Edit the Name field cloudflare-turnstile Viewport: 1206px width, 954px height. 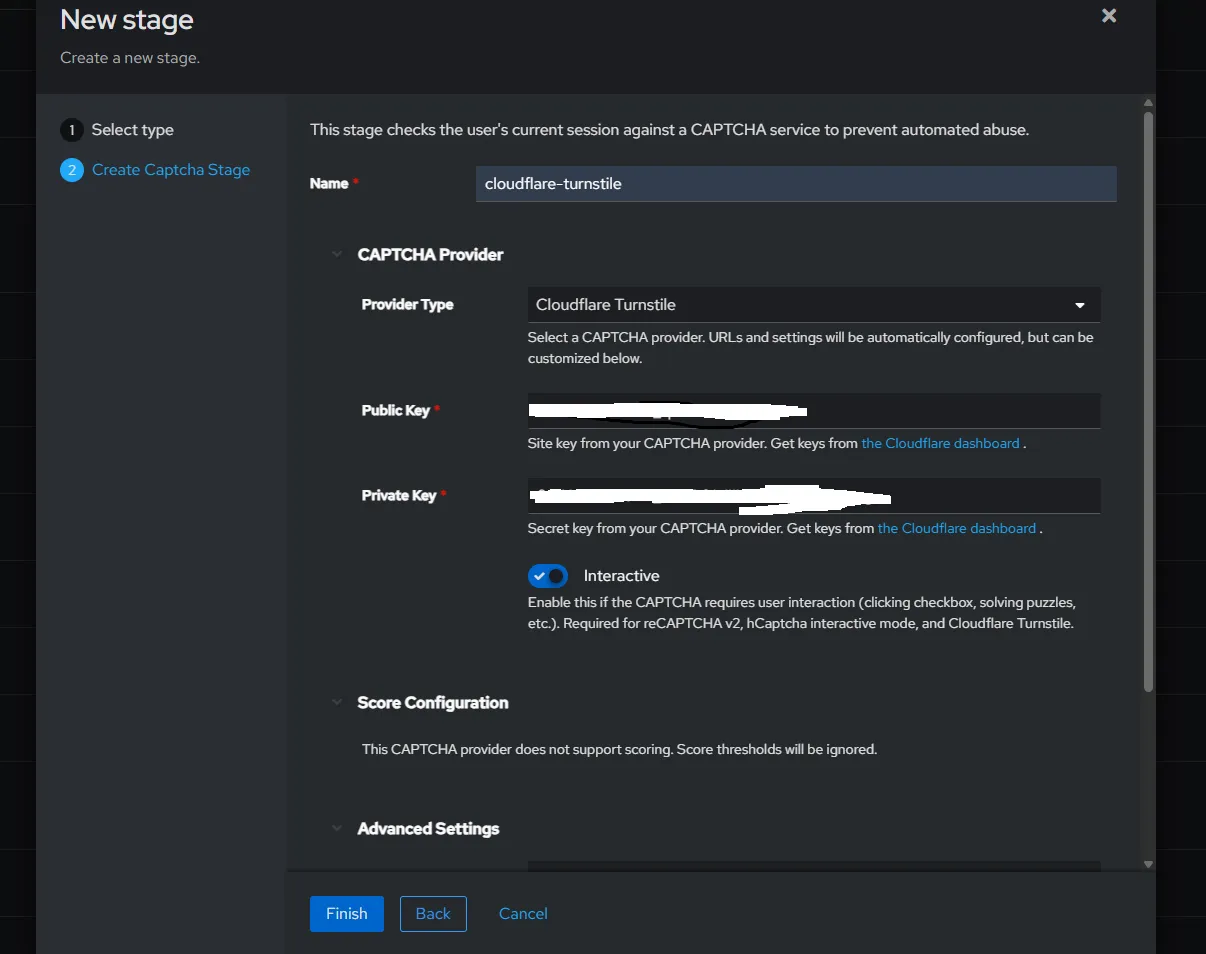point(795,184)
